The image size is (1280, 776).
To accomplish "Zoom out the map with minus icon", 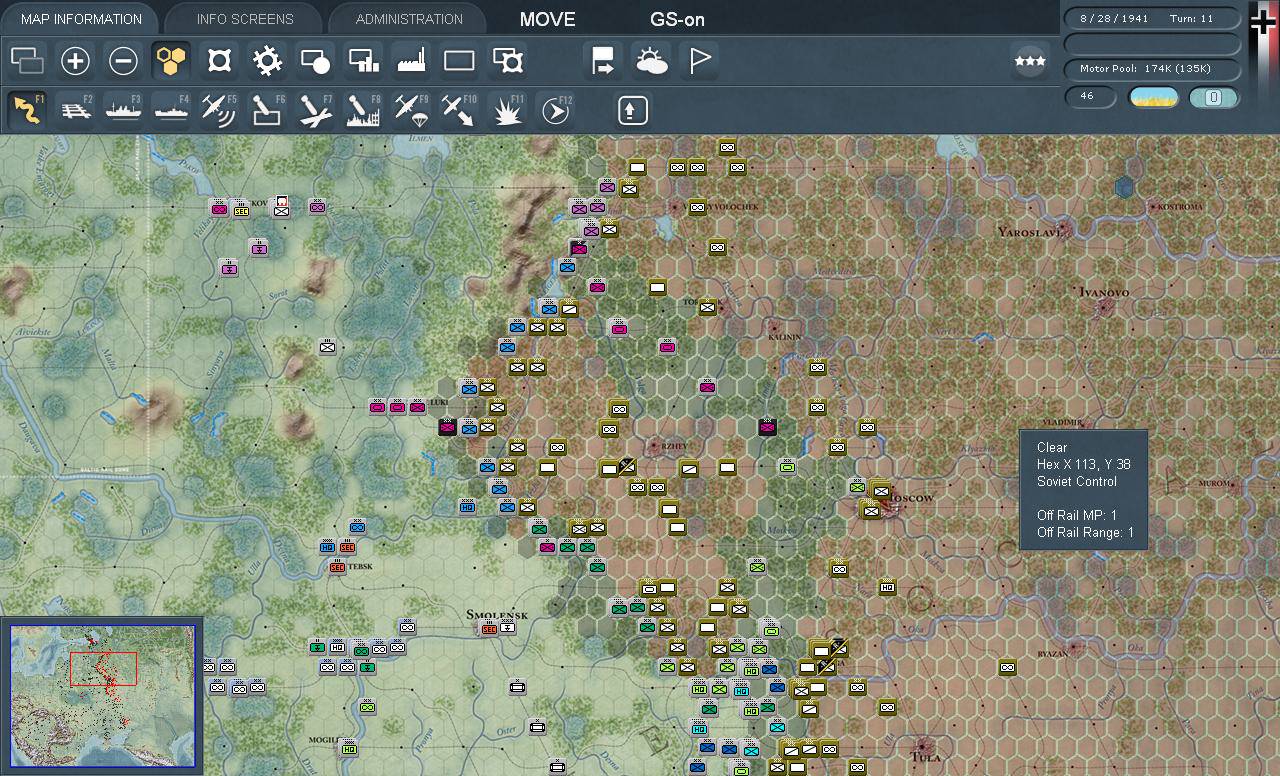I will pos(123,61).
